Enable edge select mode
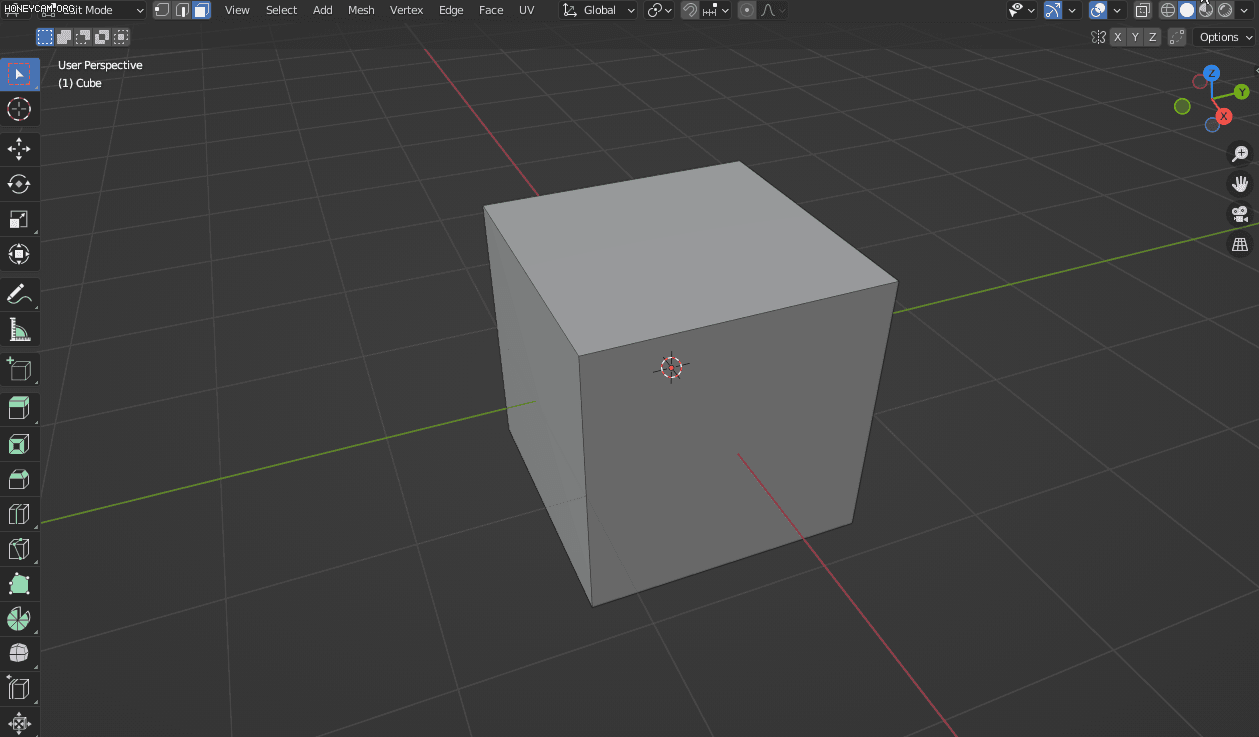1259x737 pixels. pyautogui.click(x=181, y=10)
